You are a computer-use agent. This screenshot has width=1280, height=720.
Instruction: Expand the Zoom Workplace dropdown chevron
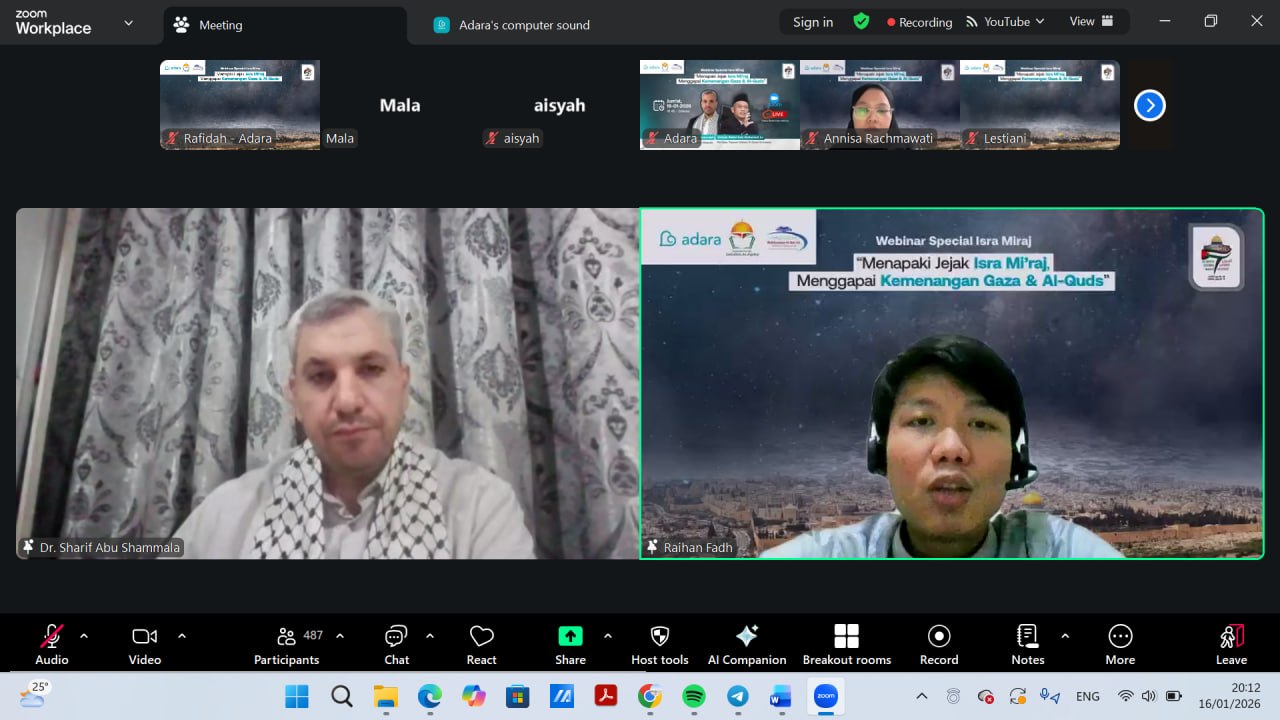pyautogui.click(x=128, y=23)
